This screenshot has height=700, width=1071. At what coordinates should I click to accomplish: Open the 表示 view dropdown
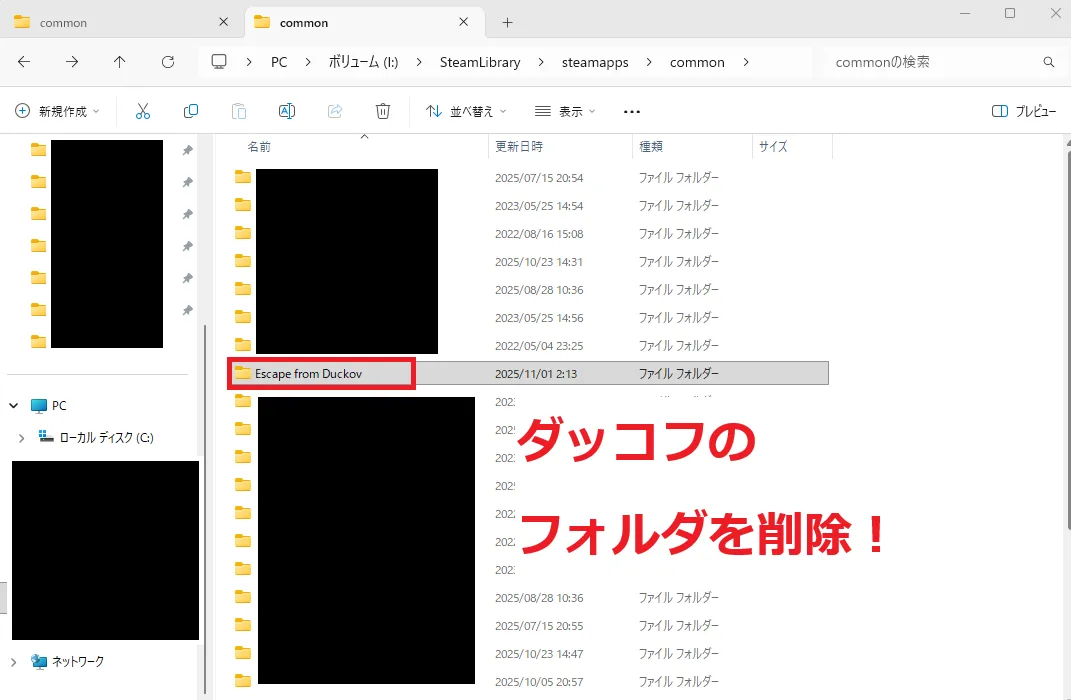click(565, 111)
